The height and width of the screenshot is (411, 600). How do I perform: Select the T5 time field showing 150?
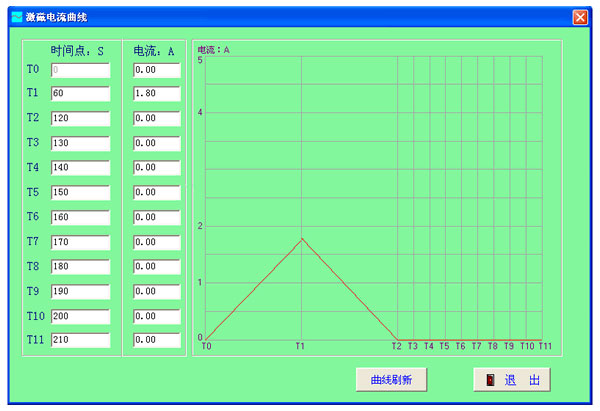[x=79, y=192]
